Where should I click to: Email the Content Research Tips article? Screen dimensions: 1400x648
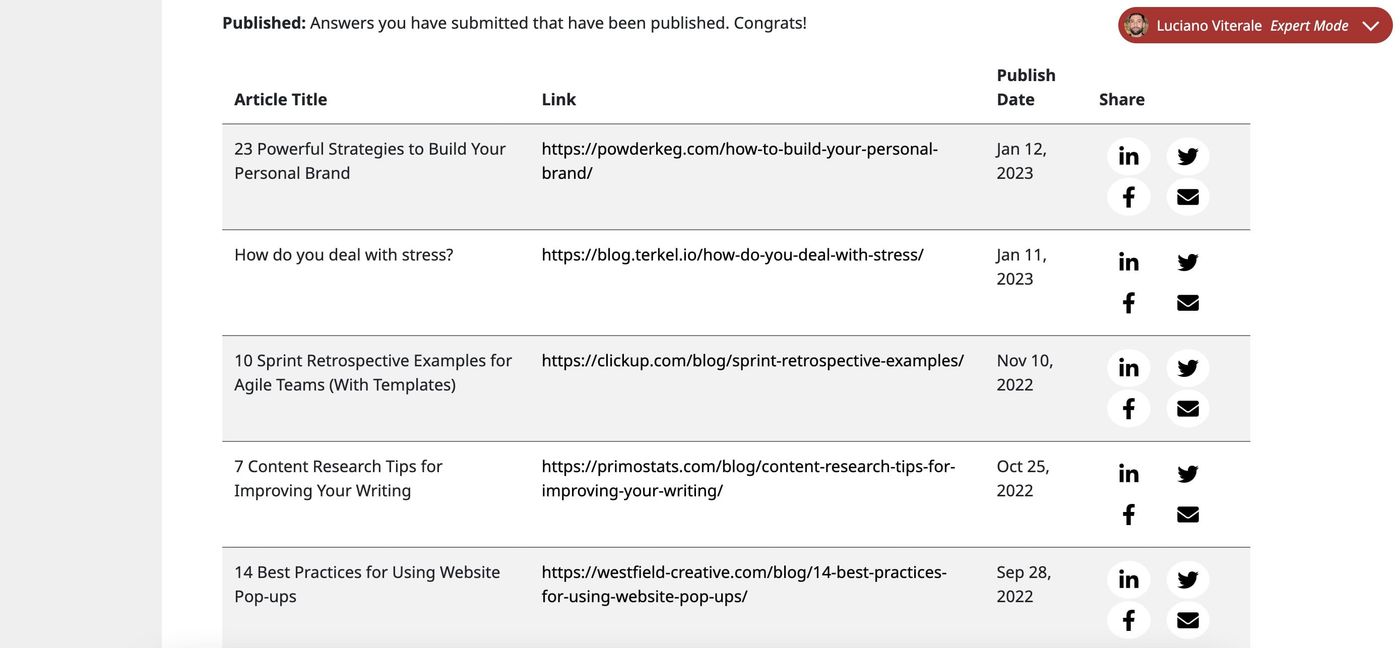point(1188,515)
